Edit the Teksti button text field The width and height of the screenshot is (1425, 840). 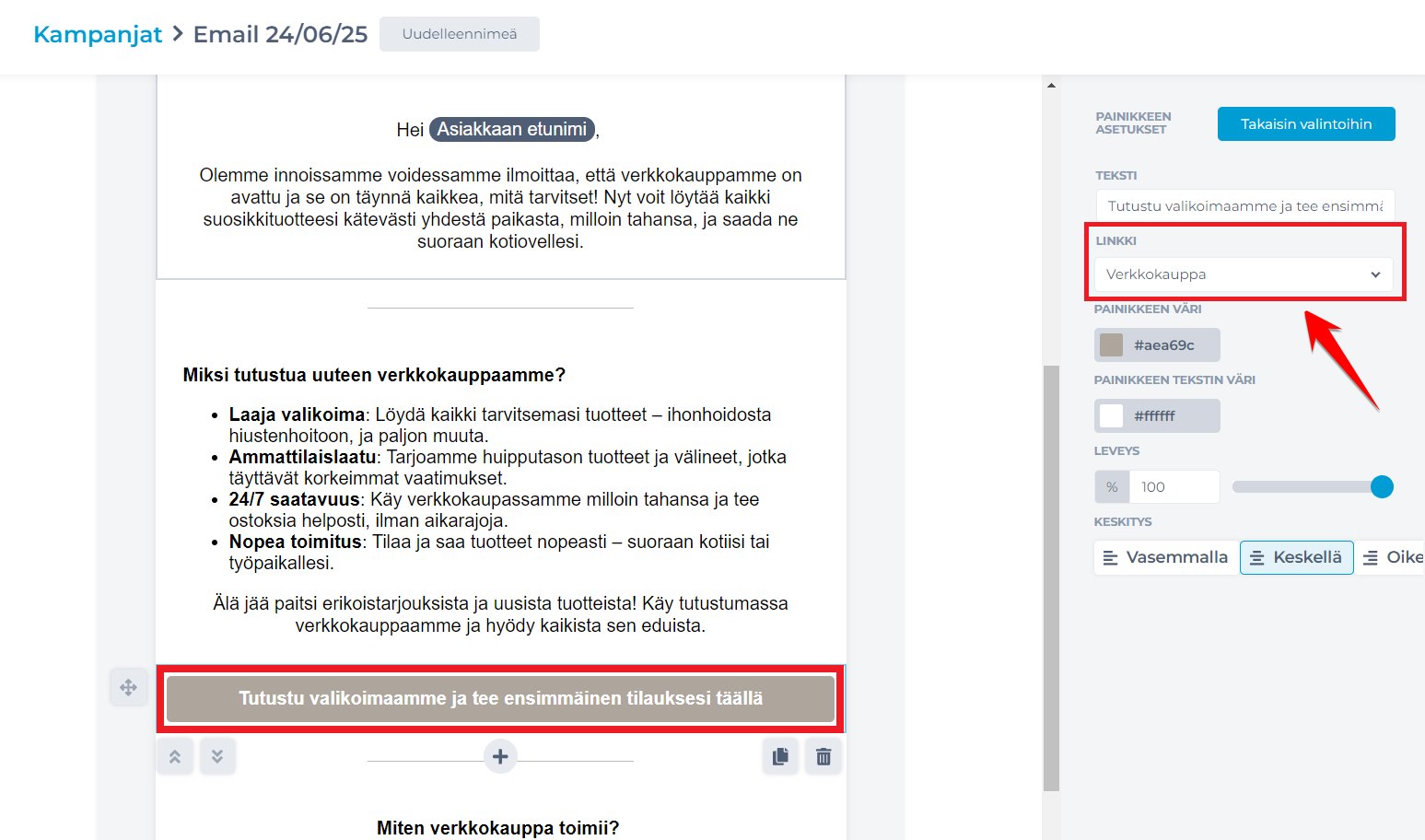coord(1245,206)
